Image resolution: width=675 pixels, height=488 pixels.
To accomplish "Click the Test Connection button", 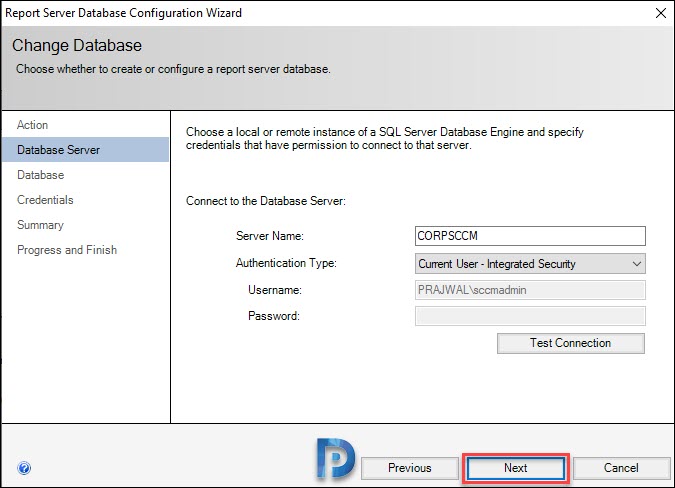I will [x=571, y=343].
